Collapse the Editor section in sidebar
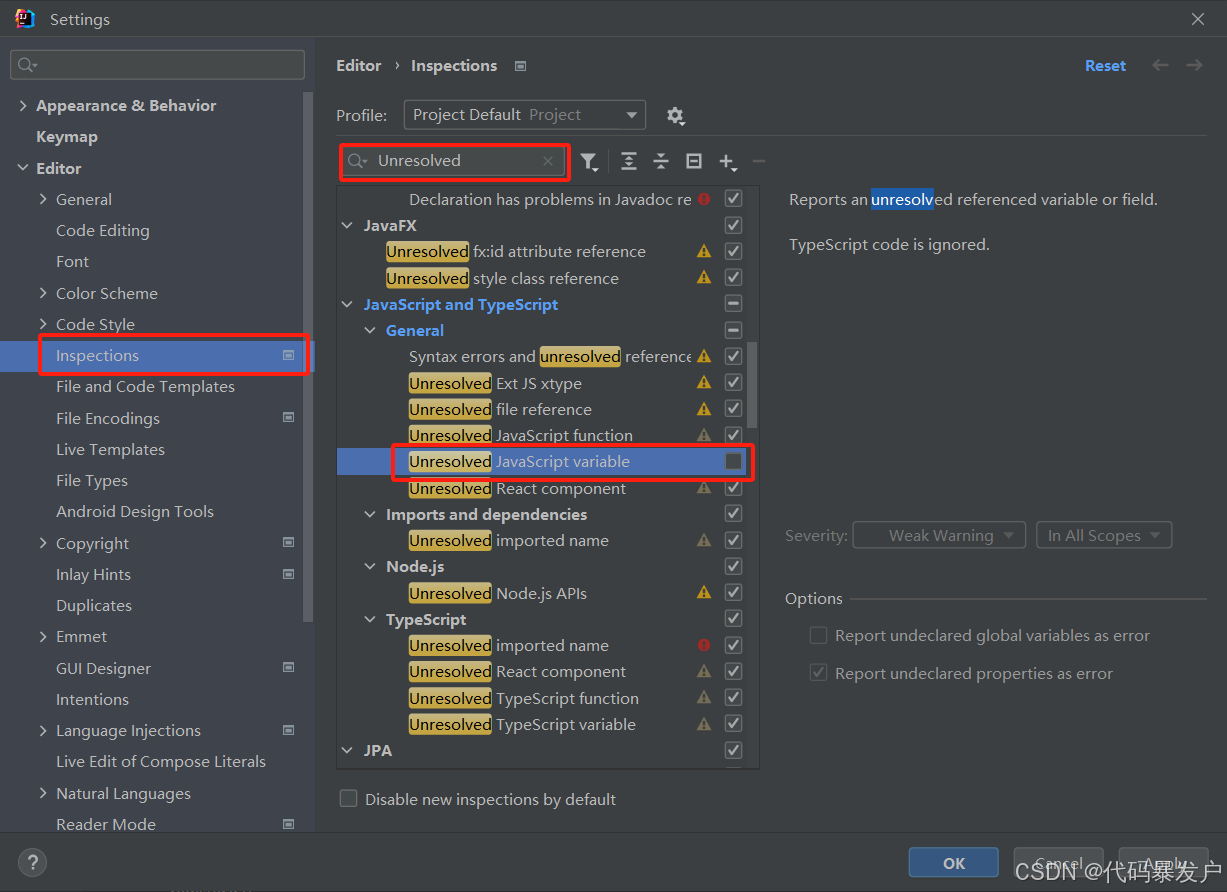The height and width of the screenshot is (892, 1227). click(23, 168)
